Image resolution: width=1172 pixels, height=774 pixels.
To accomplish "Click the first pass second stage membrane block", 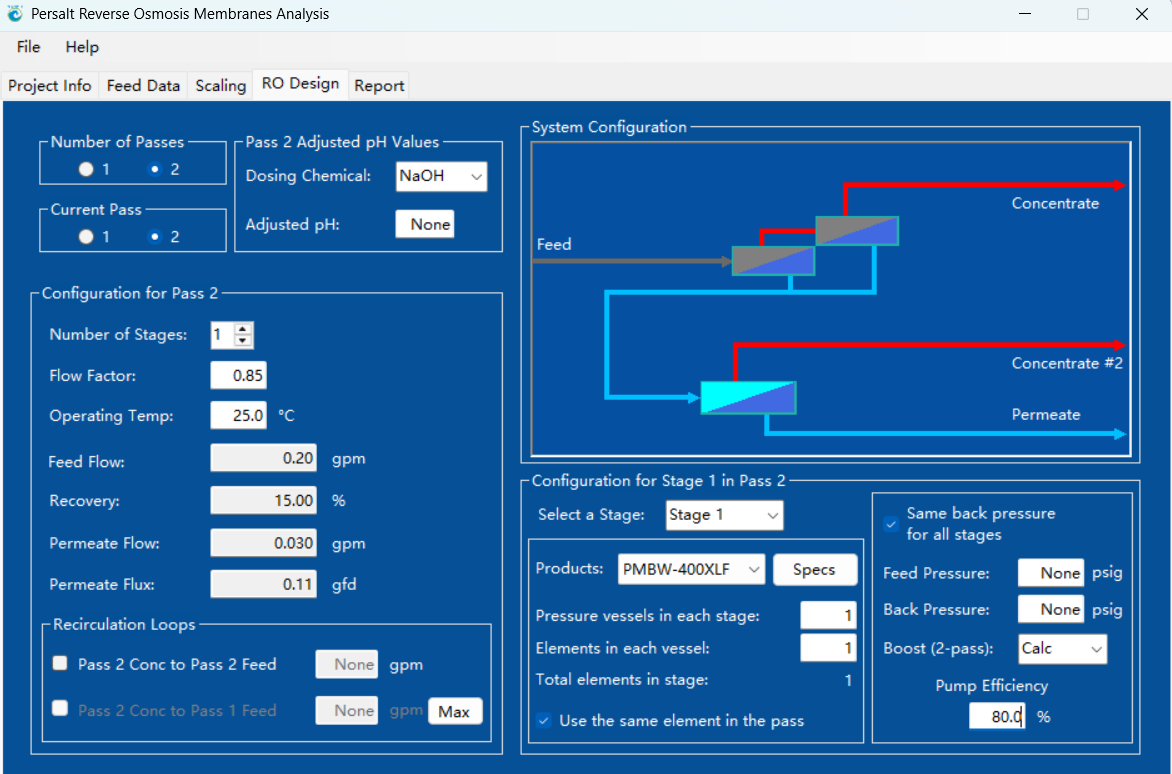I will (857, 231).
